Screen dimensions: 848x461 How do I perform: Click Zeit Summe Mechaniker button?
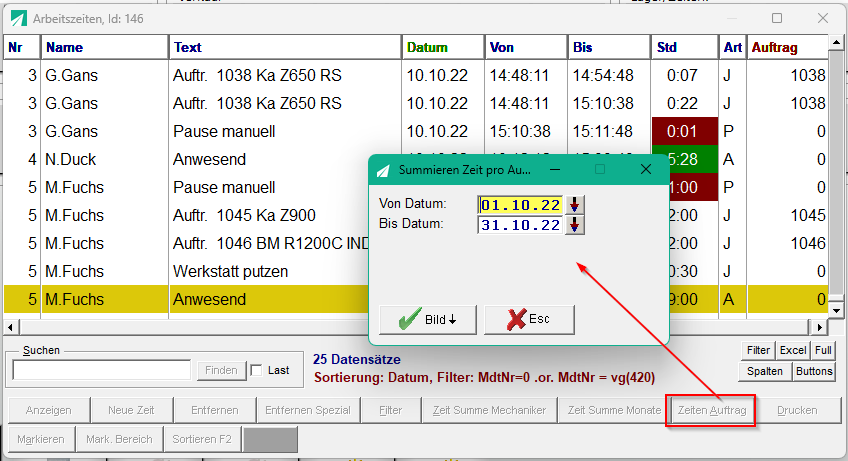point(489,410)
